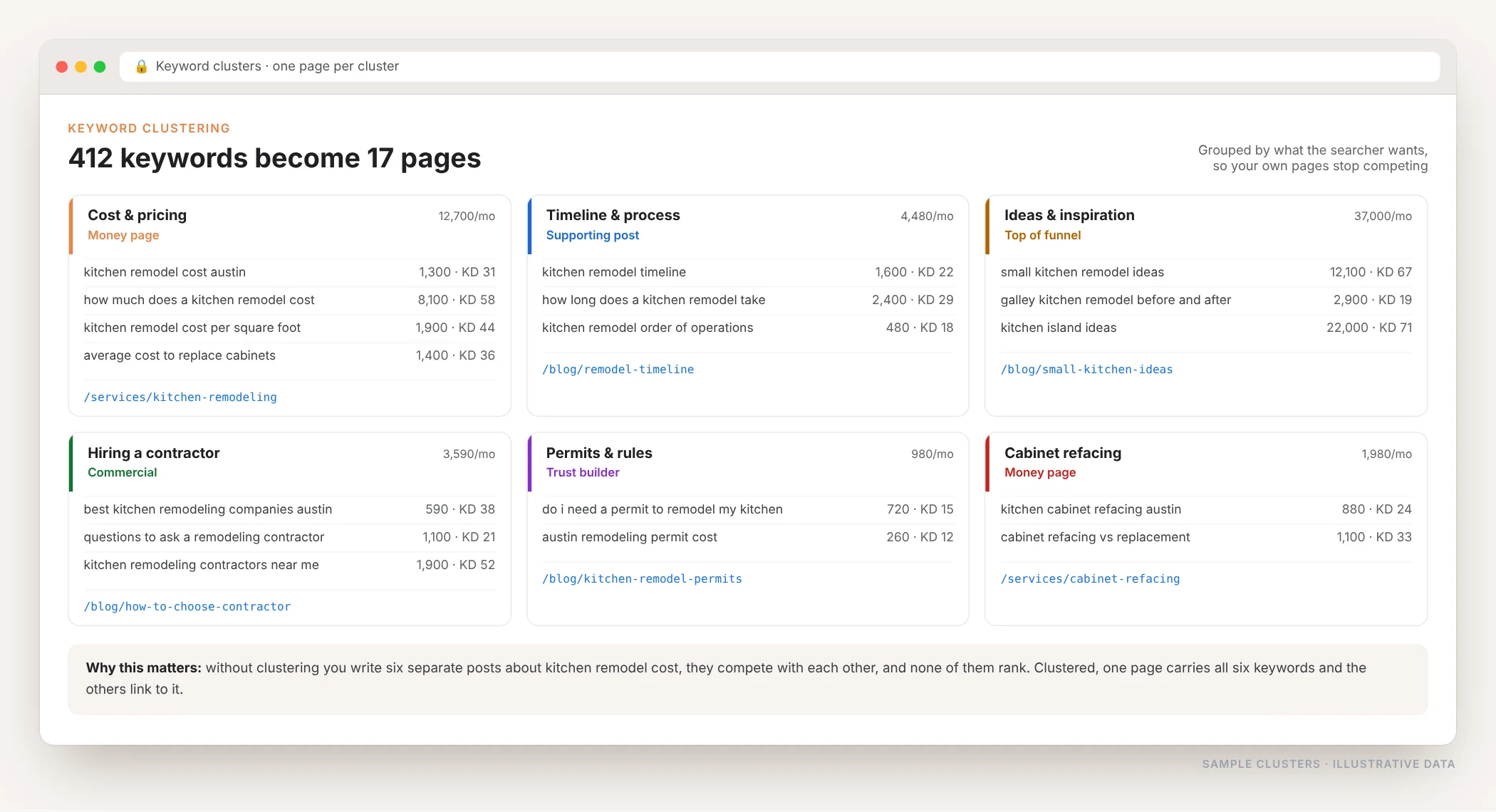
Task: Click 'kitchen remodeling contractors near me'
Action: click(202, 565)
